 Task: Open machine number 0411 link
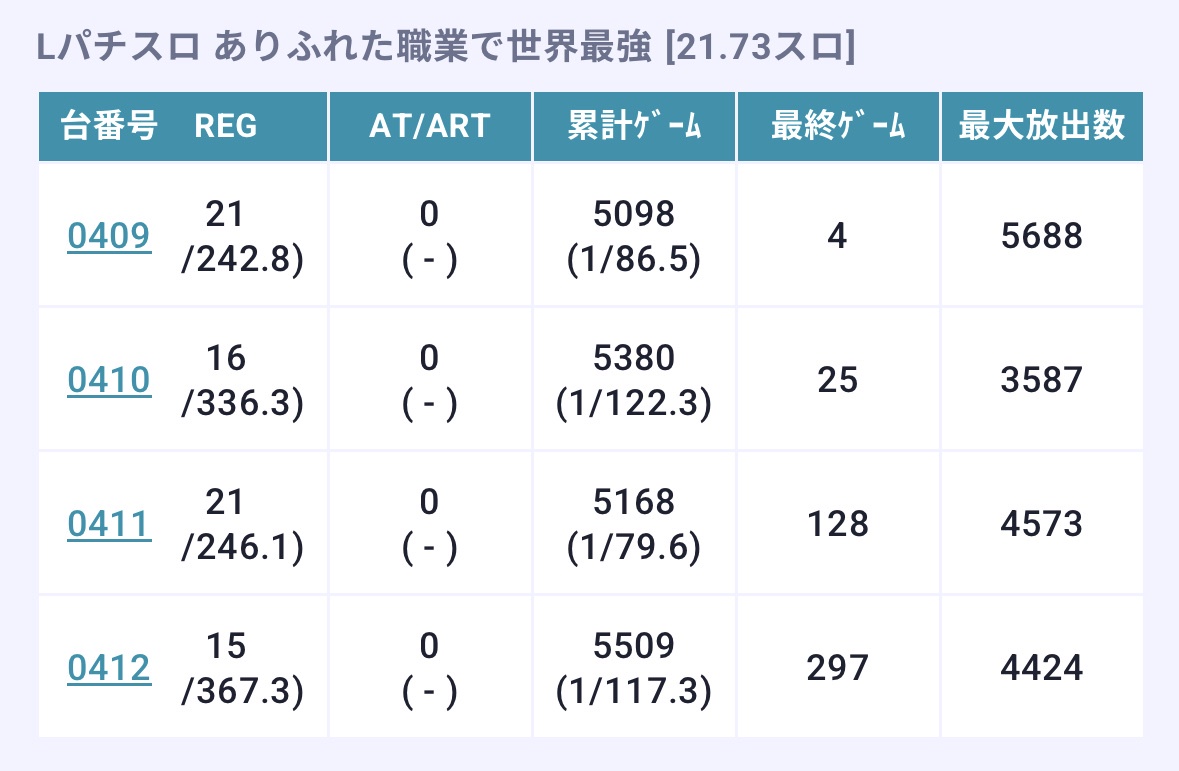click(x=109, y=524)
